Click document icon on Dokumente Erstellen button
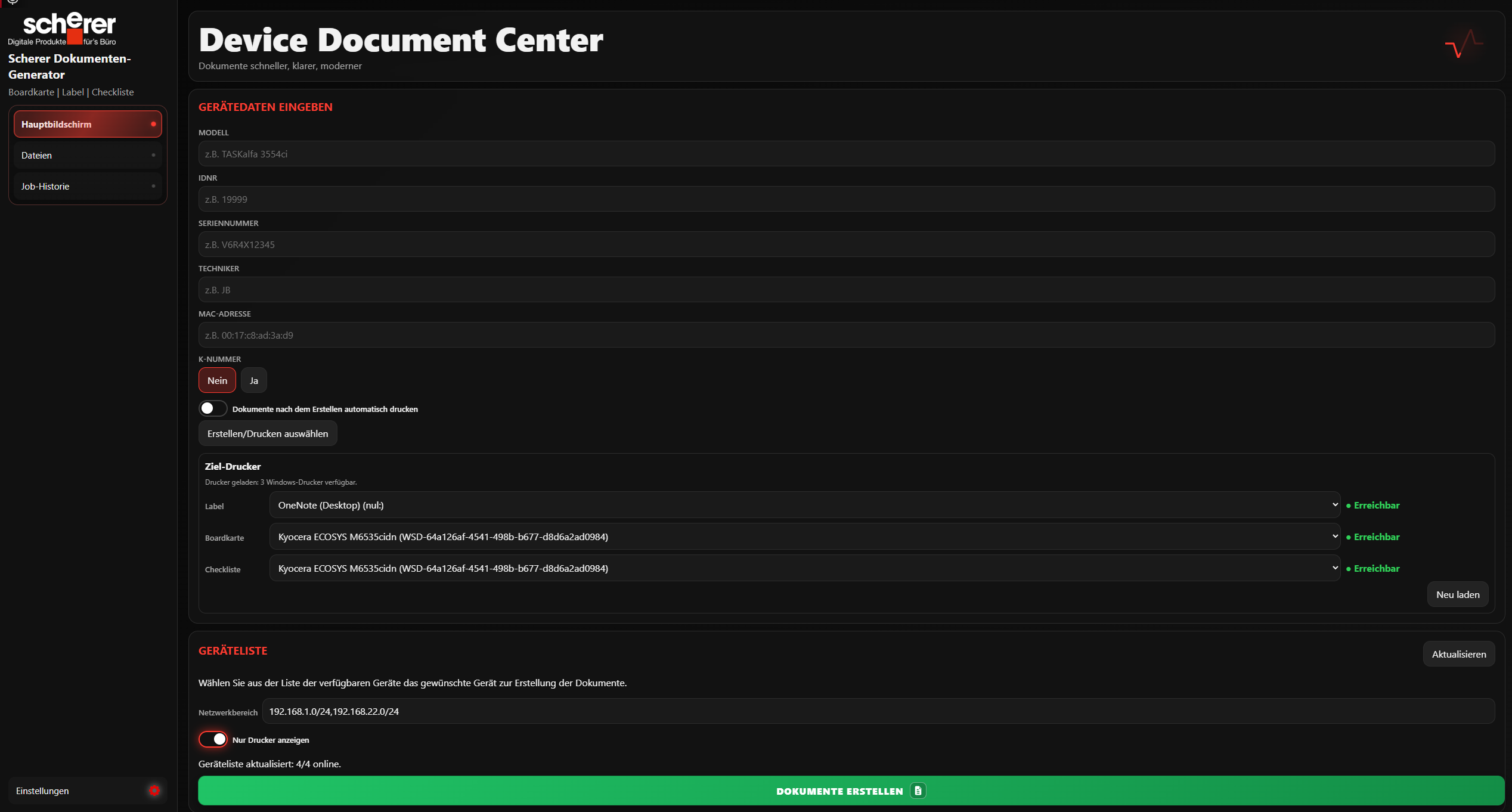Screen dimensions: 1512x812 pyautogui.click(x=918, y=791)
